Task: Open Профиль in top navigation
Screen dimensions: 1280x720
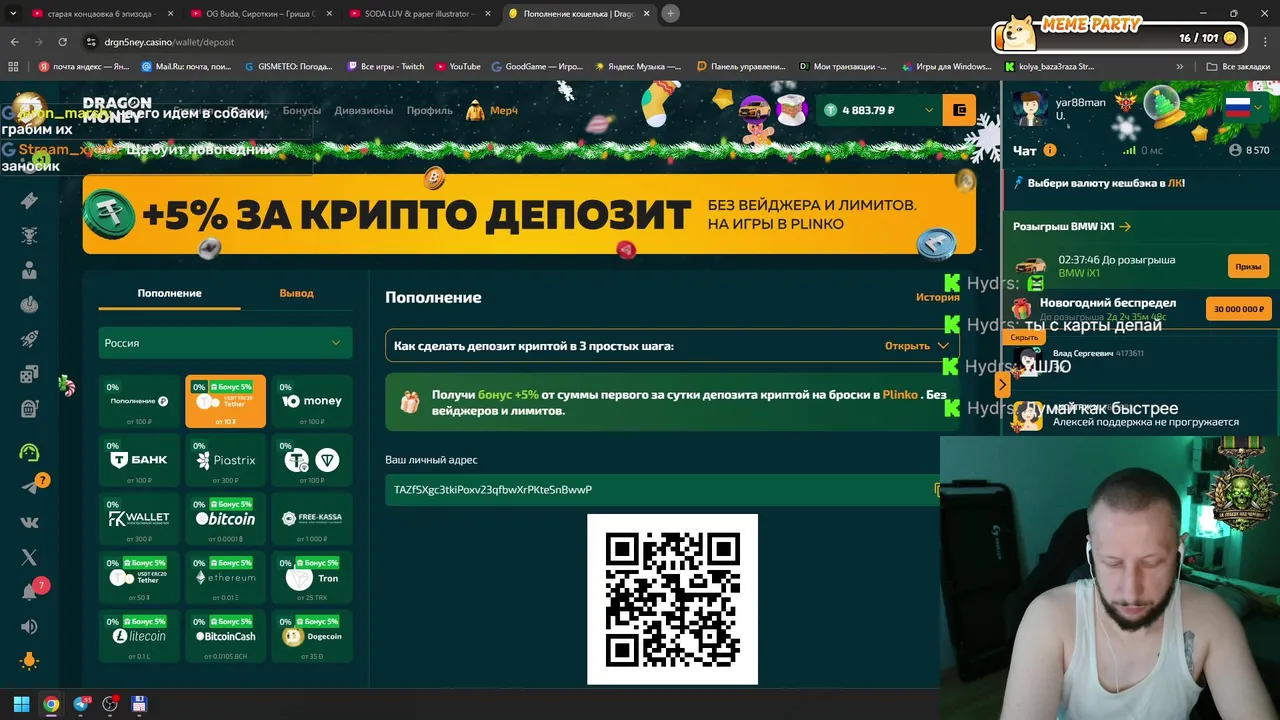Action: tap(430, 110)
